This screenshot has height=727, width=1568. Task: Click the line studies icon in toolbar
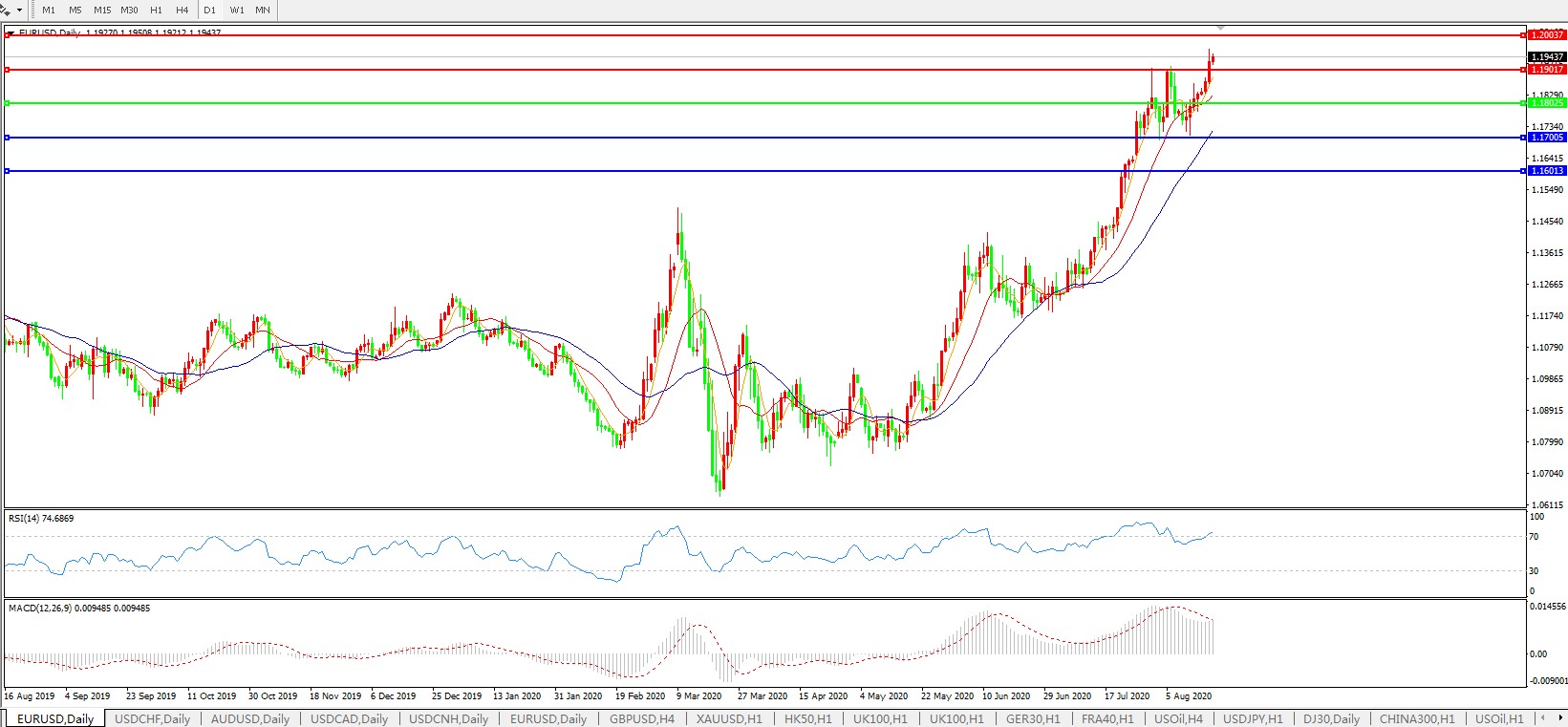click(x=6, y=11)
